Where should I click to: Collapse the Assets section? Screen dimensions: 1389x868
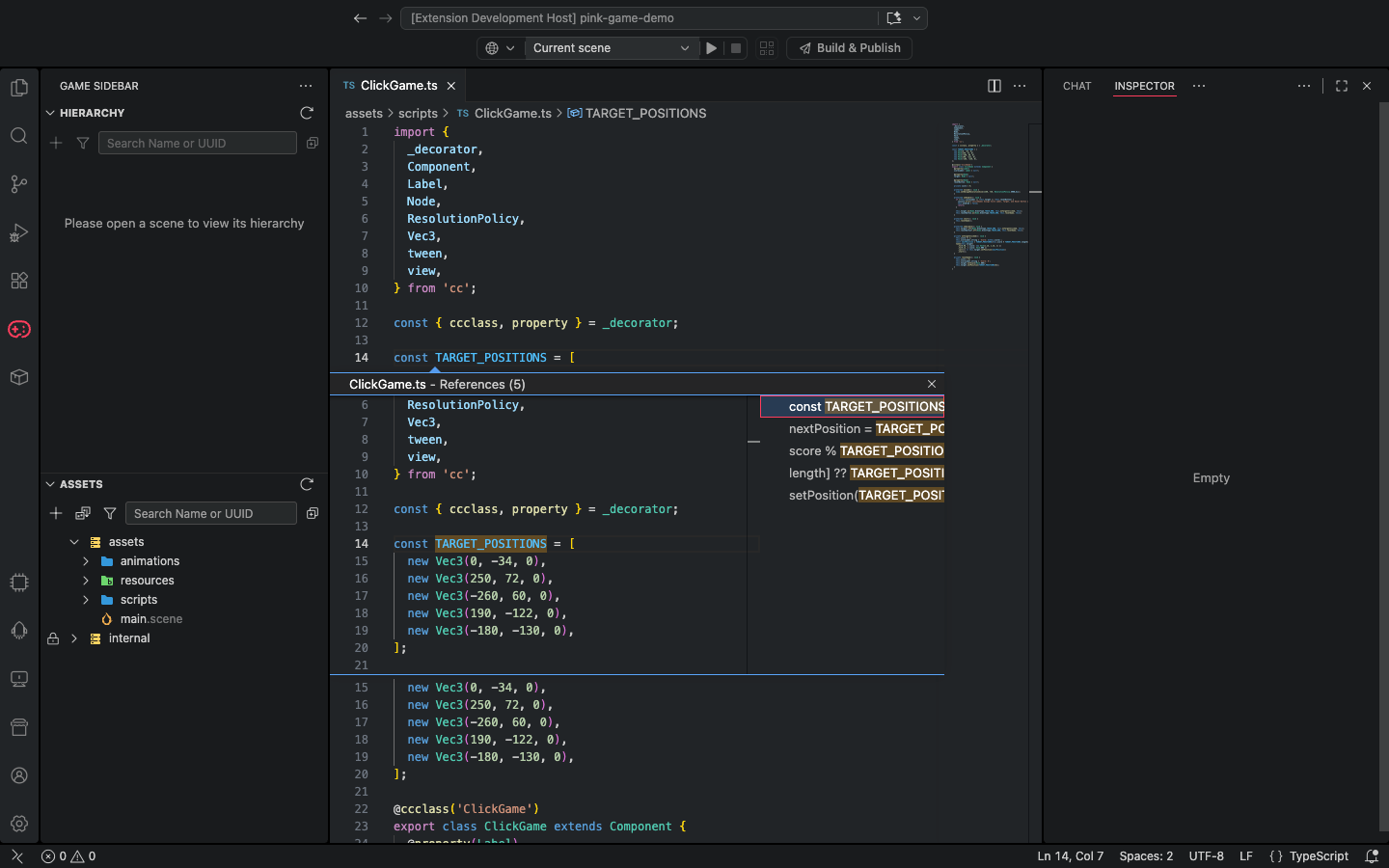(50, 484)
